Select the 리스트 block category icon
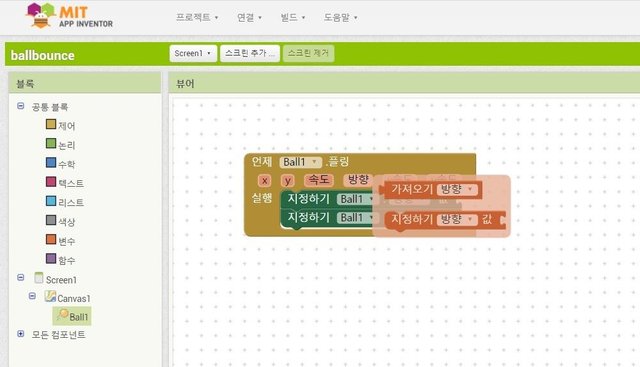This screenshot has height=367, width=640. coord(51,201)
